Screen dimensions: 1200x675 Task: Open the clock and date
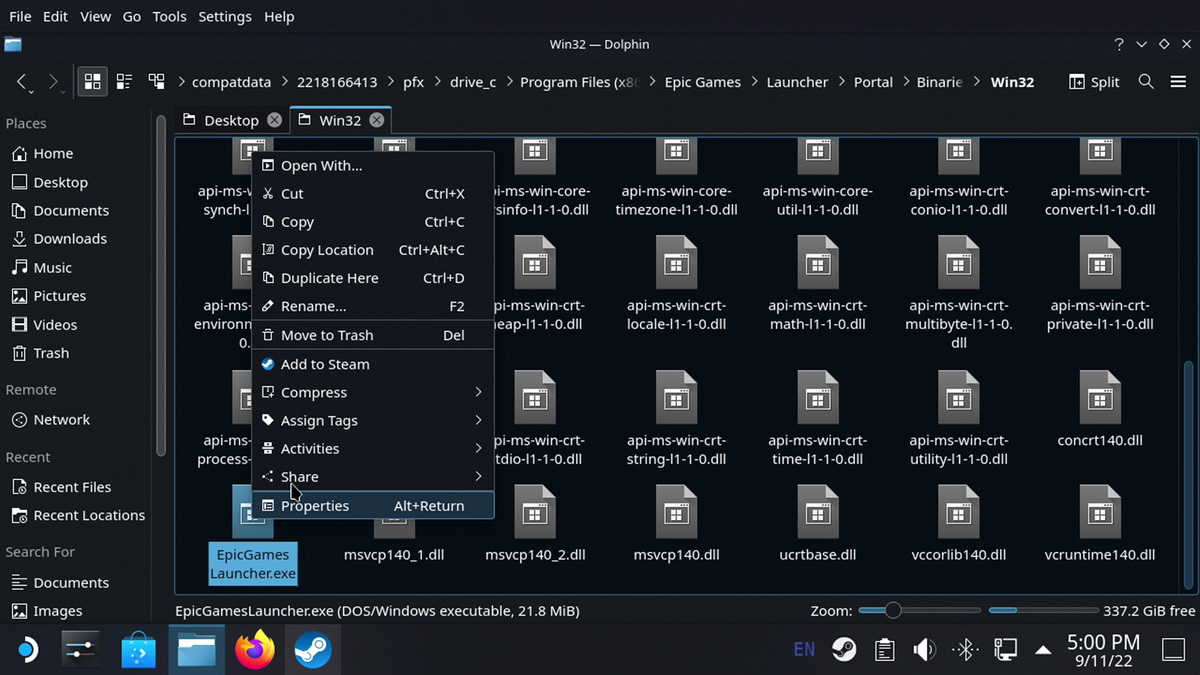click(x=1103, y=650)
